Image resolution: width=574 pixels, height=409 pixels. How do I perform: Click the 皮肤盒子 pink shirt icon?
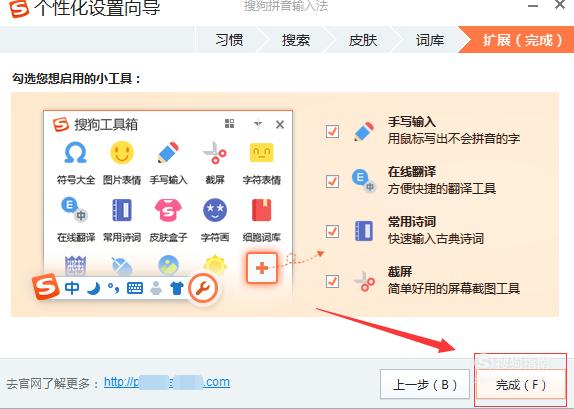[x=168, y=210]
